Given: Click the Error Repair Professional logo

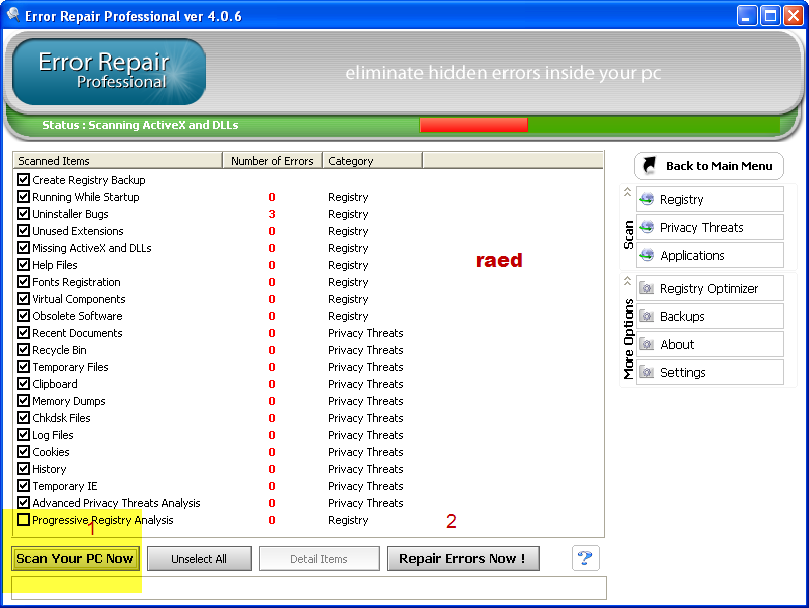Looking at the screenshot, I should point(108,71).
